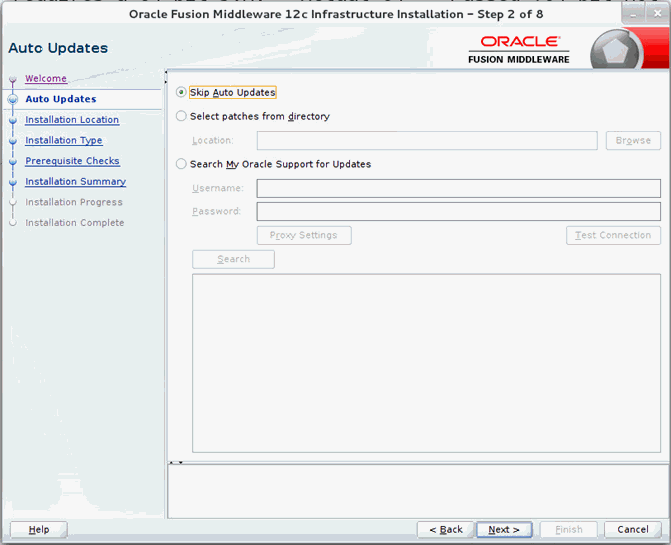The width and height of the screenshot is (671, 545).
Task: Click the Search button
Action: pos(233,259)
